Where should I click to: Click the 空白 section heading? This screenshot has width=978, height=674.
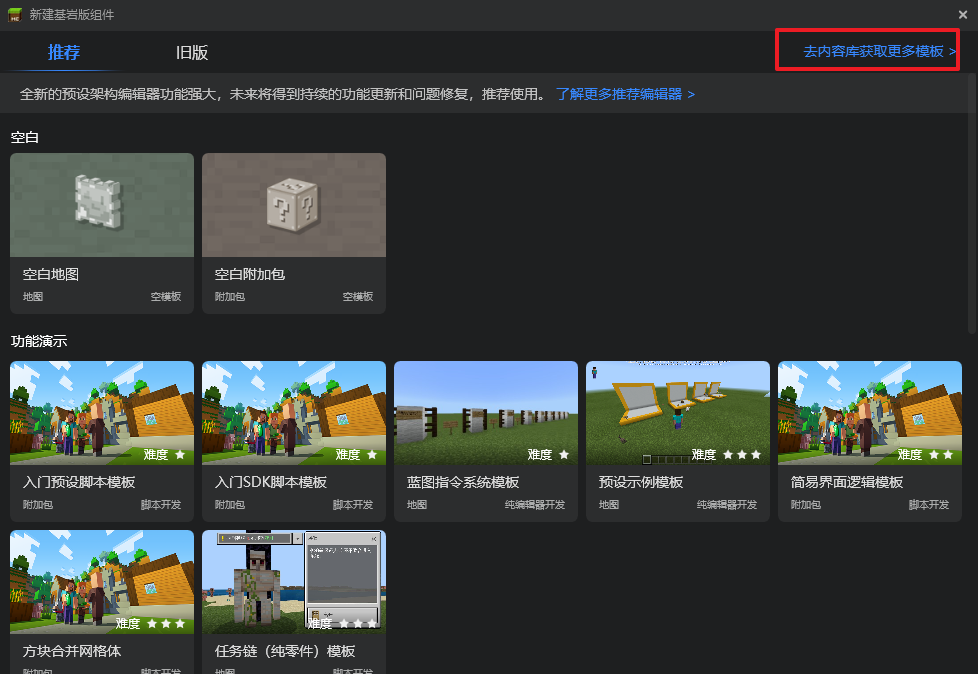pyautogui.click(x=24, y=137)
